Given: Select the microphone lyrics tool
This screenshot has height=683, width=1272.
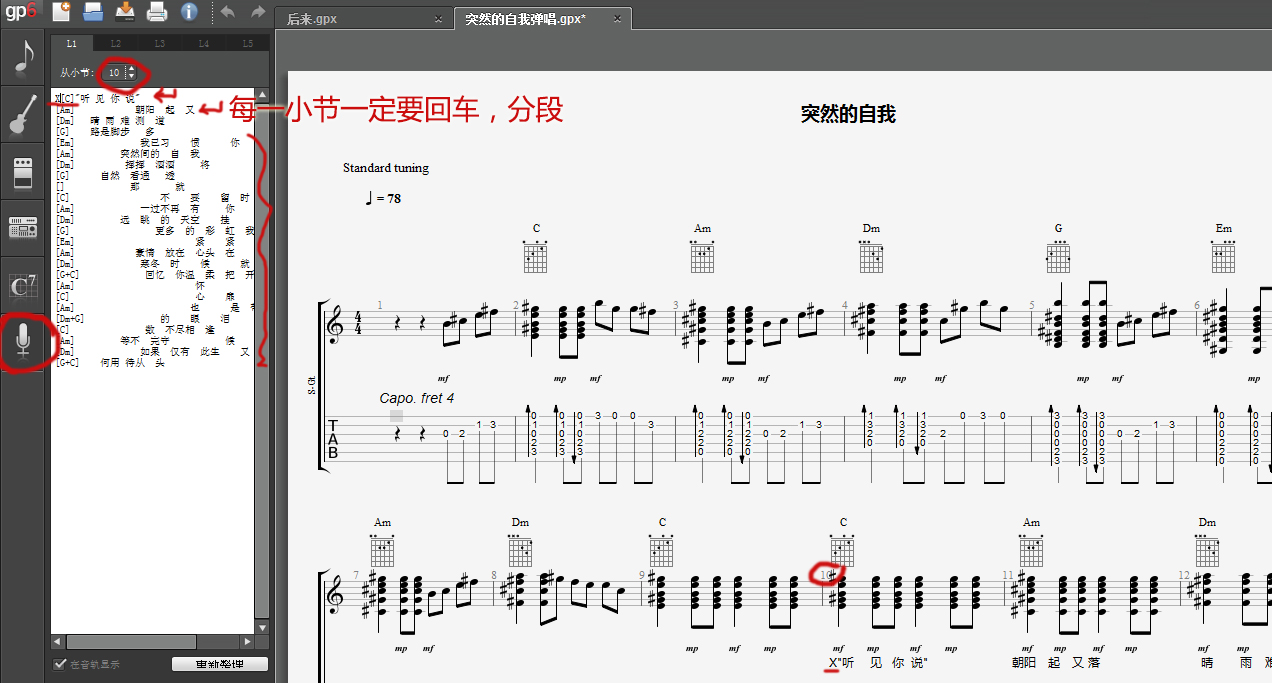Looking at the screenshot, I should pos(23,340).
